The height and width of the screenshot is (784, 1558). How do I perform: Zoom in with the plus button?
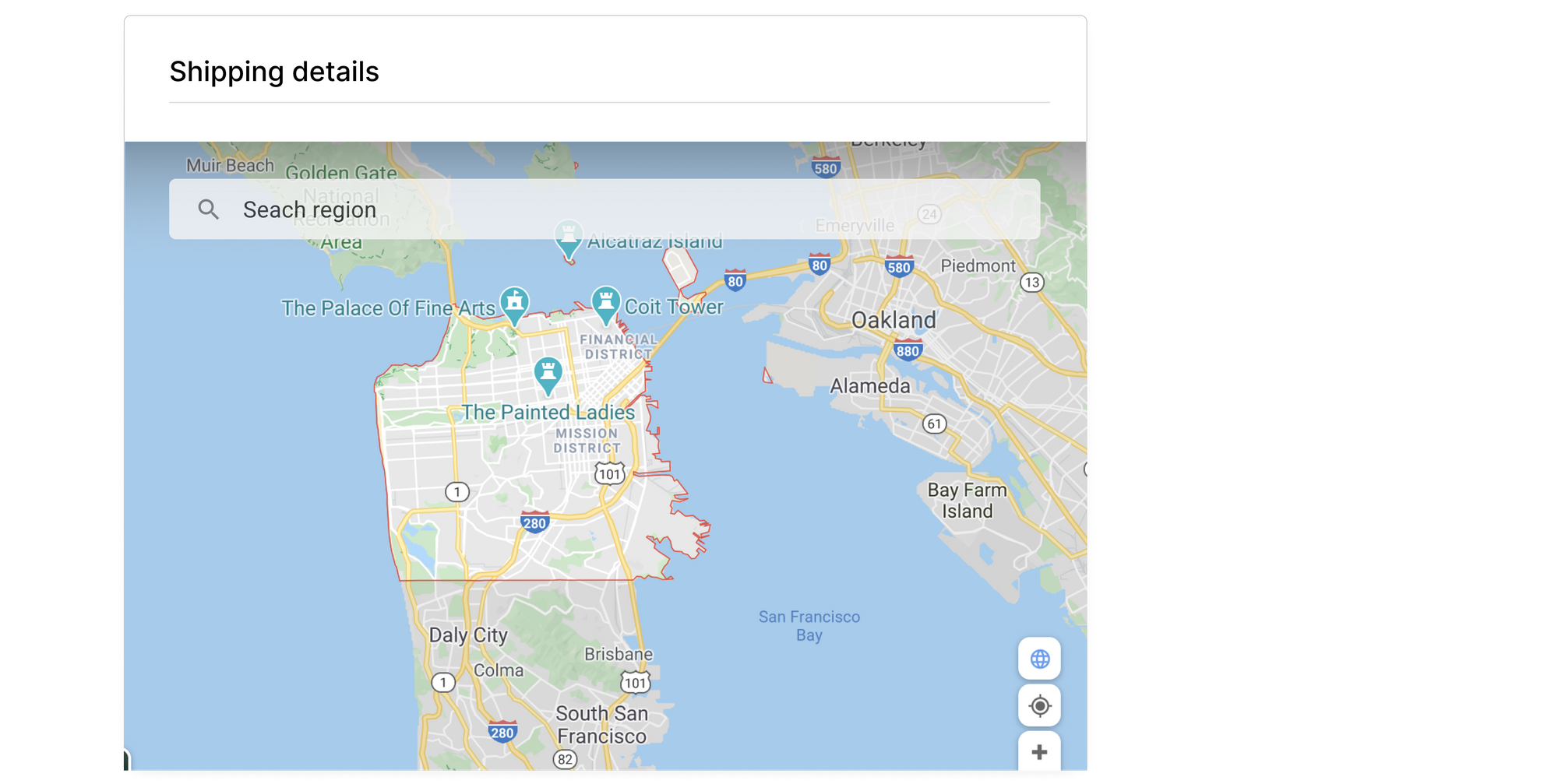tap(1039, 751)
